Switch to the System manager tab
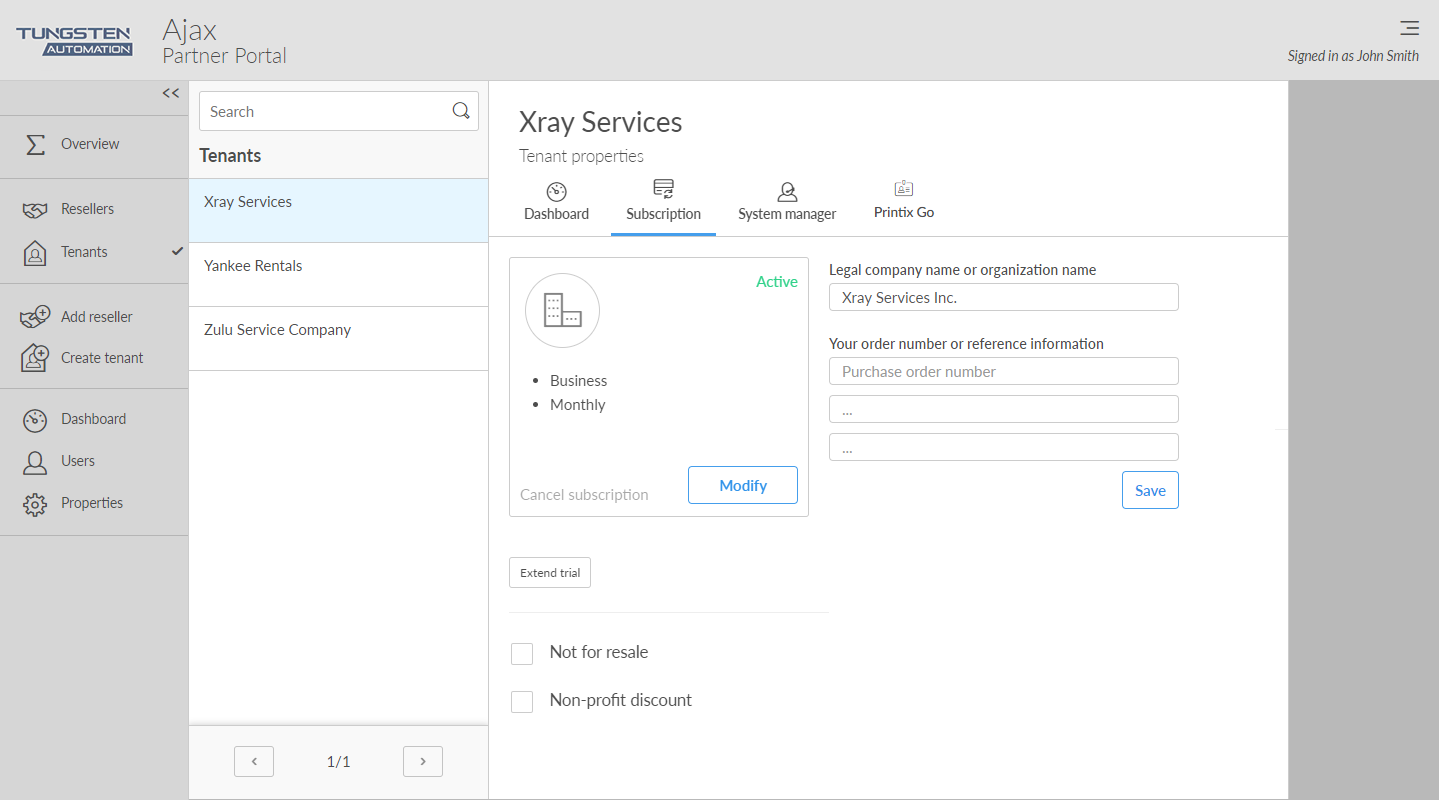1439x800 pixels. click(787, 202)
